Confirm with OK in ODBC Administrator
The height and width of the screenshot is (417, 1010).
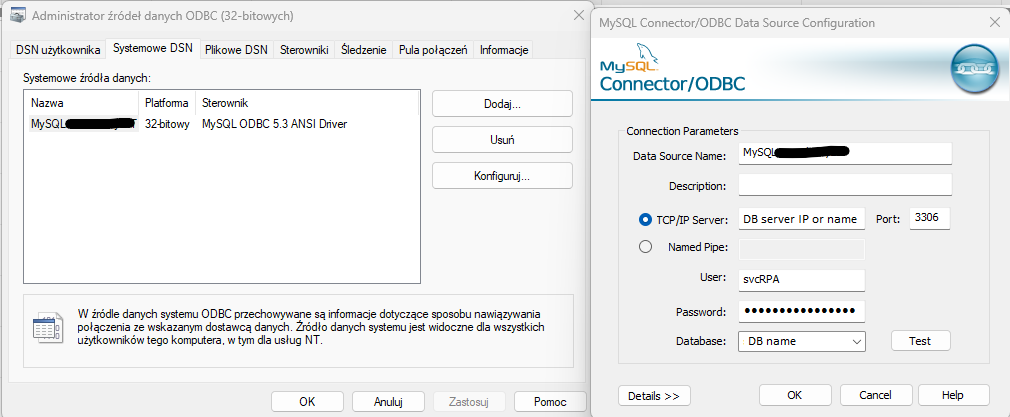[x=307, y=402]
